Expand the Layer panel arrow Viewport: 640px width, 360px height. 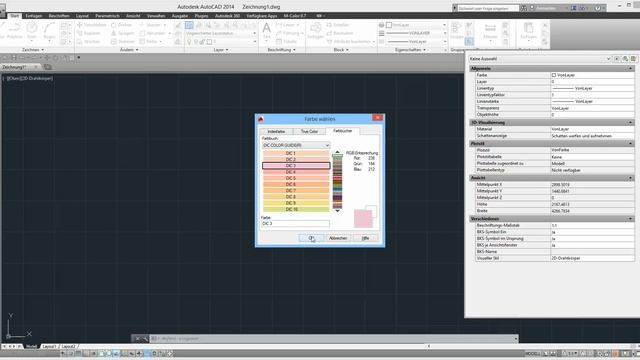pyautogui.click(x=227, y=50)
